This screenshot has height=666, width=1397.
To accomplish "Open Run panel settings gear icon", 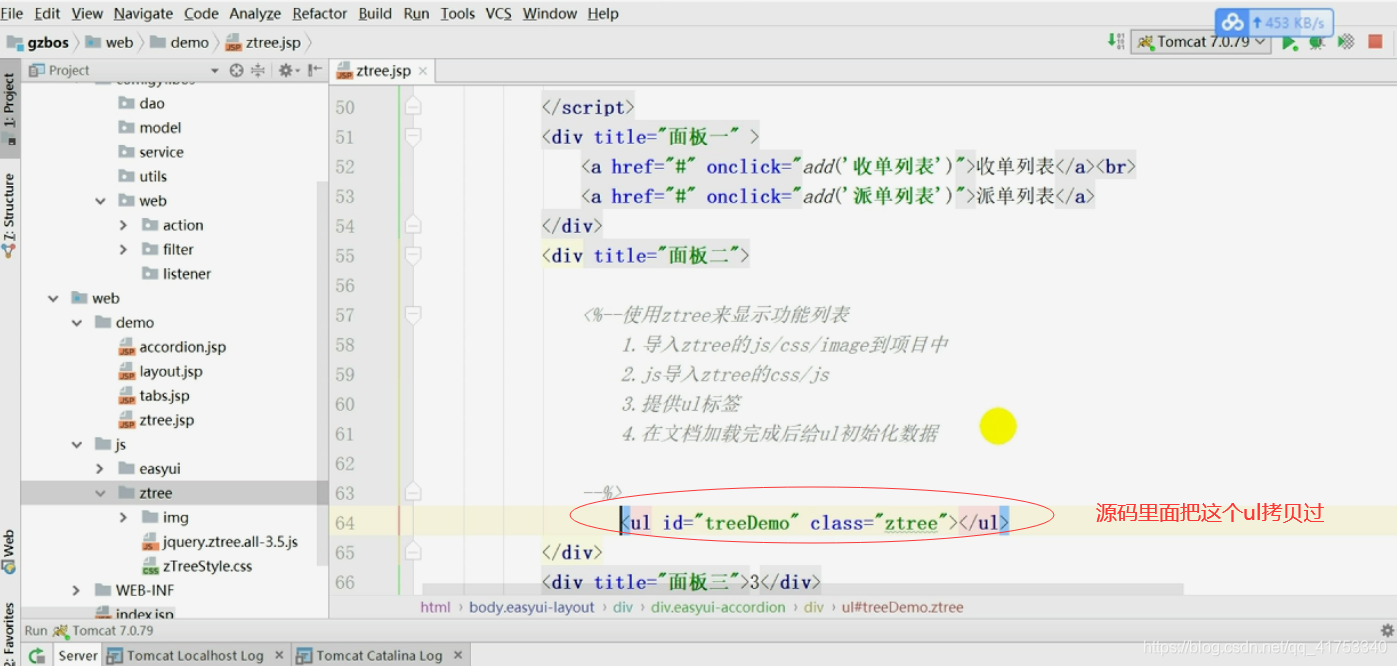I will (1386, 631).
